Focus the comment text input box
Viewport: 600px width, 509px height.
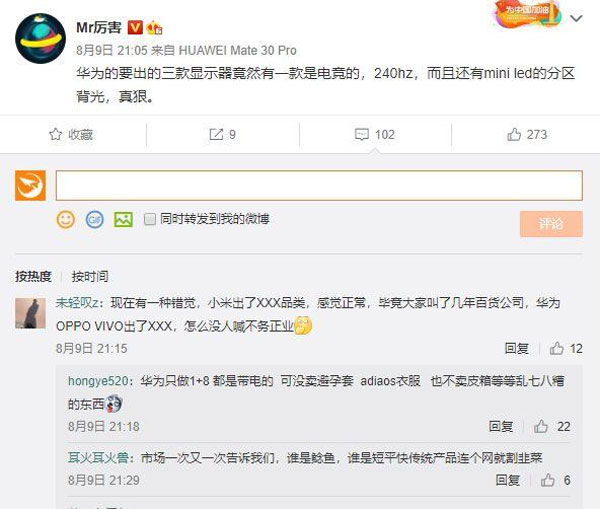(319, 186)
